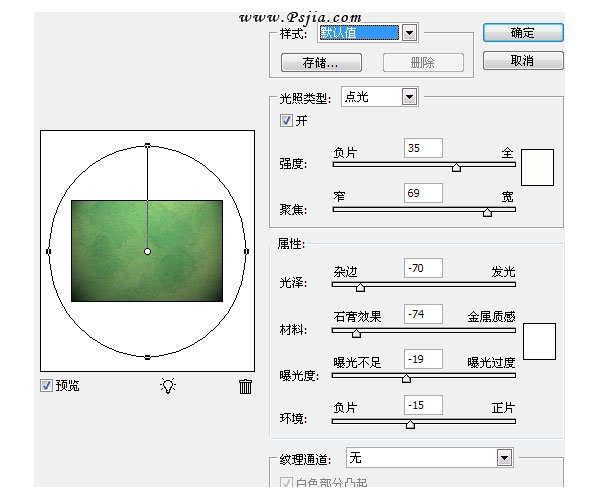Click the light bulb add-light icon
This screenshot has width=600, height=500.
point(168,386)
